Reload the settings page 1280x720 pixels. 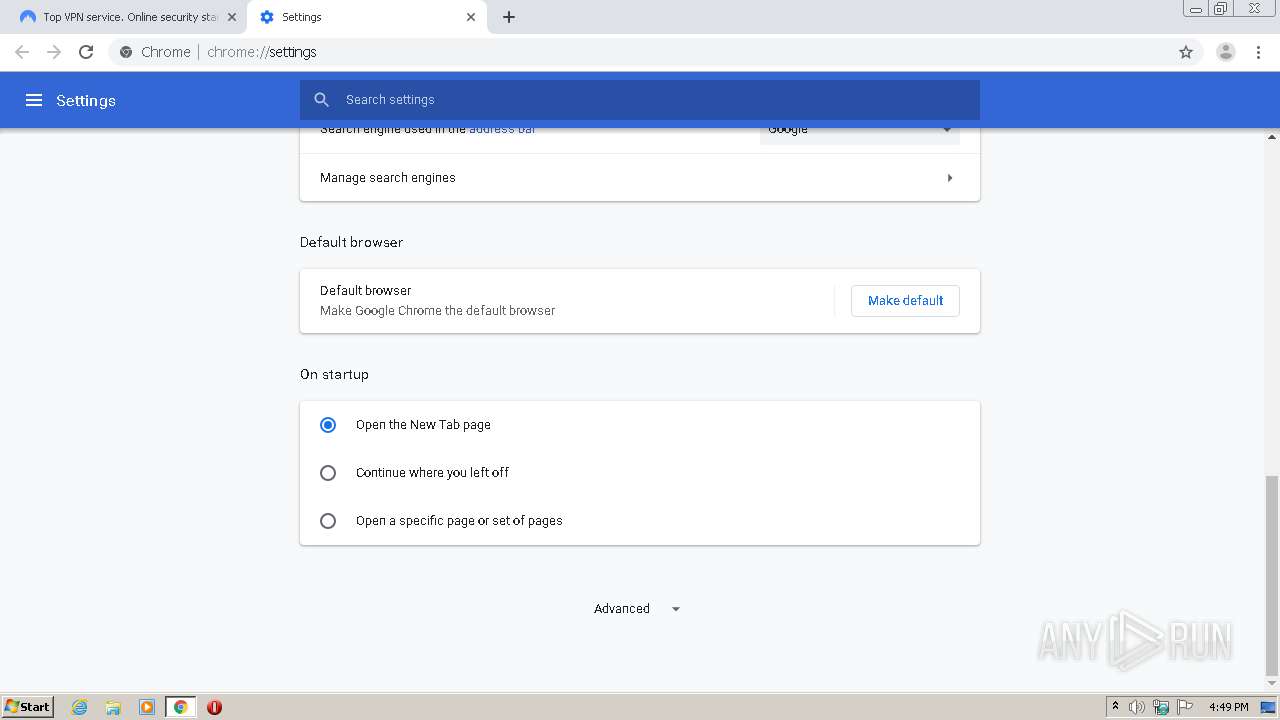[x=86, y=52]
